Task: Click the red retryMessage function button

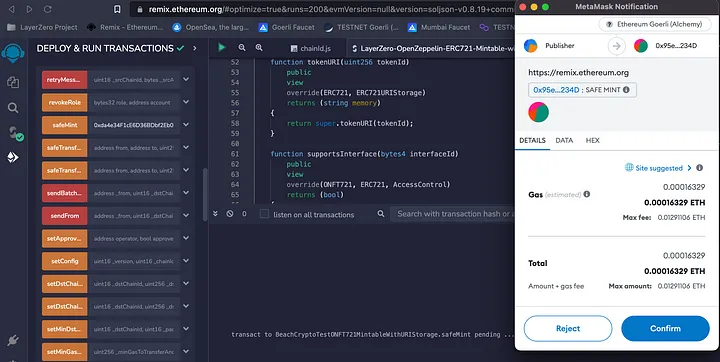Action: click(64, 79)
